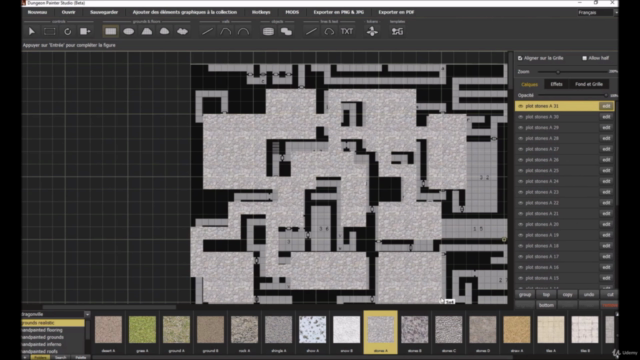
Task: Open the templates tool icon
Action: click(397, 31)
